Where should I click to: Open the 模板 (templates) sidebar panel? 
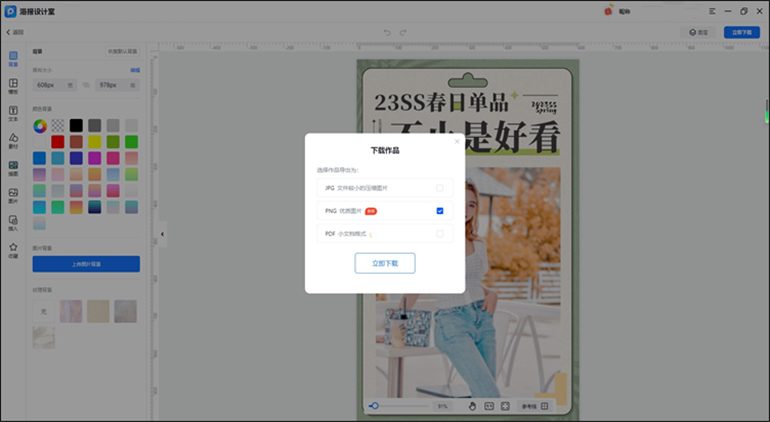click(13, 86)
